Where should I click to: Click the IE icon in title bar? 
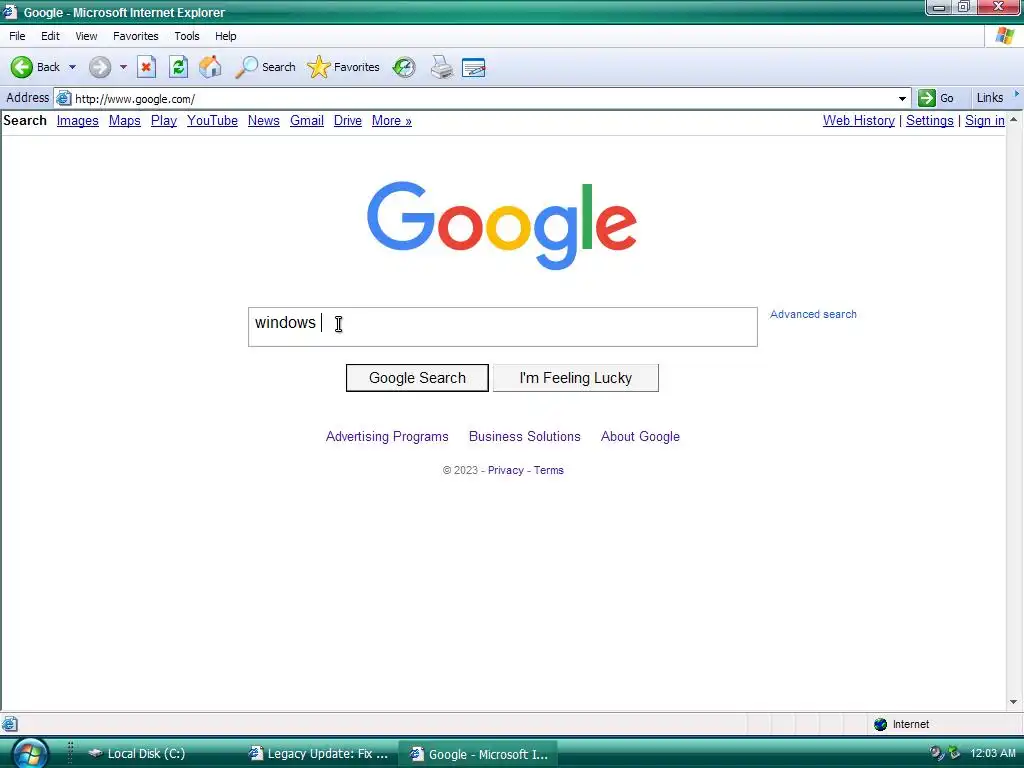pos(10,12)
